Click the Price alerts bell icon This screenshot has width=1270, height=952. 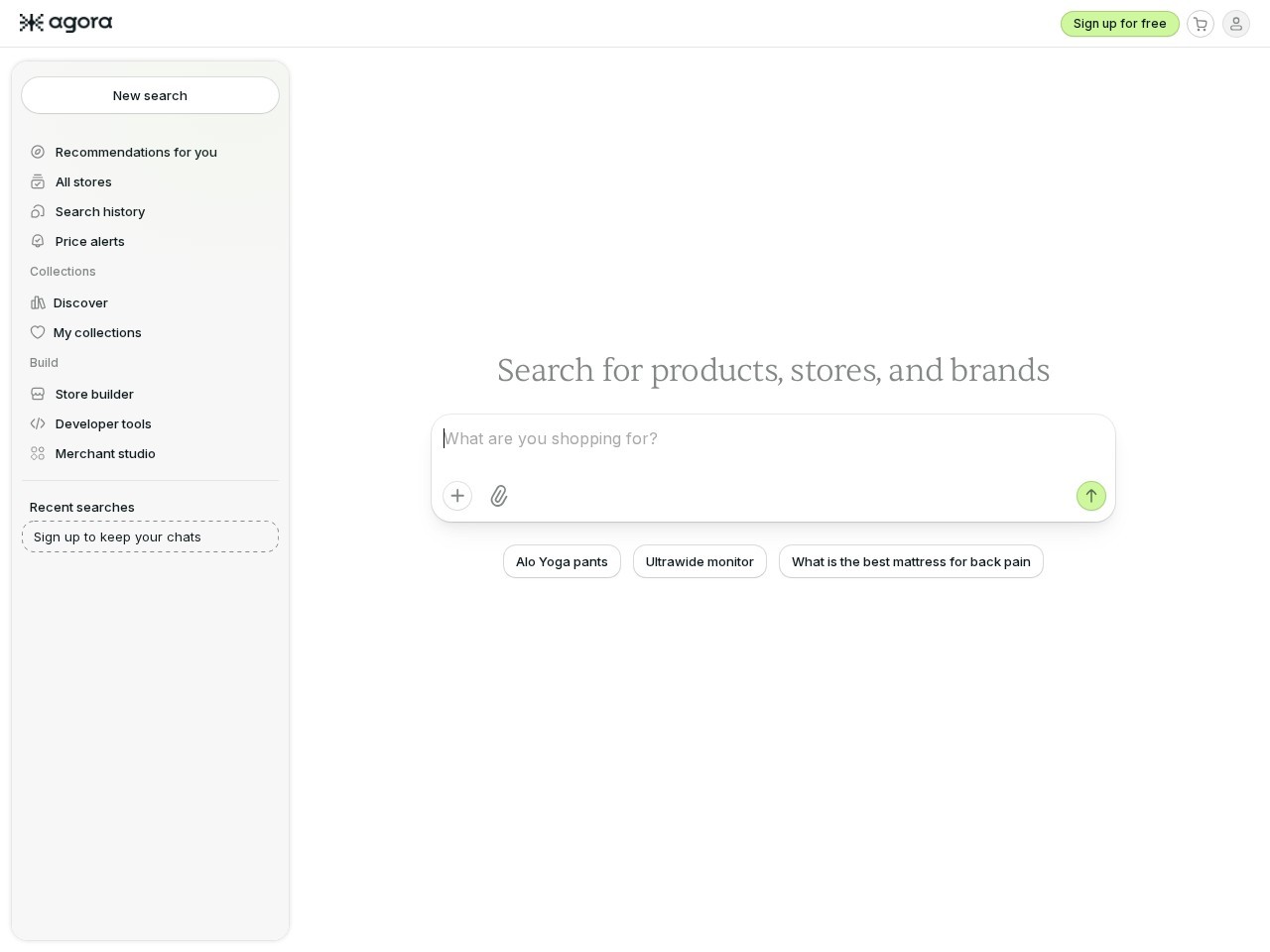click(38, 241)
